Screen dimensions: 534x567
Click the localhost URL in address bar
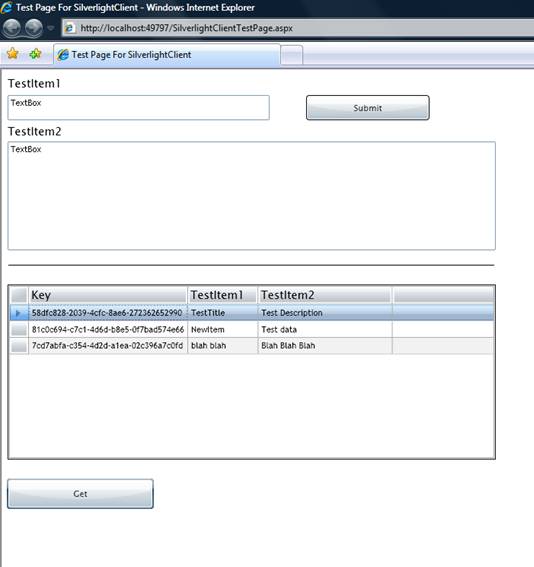point(187,28)
